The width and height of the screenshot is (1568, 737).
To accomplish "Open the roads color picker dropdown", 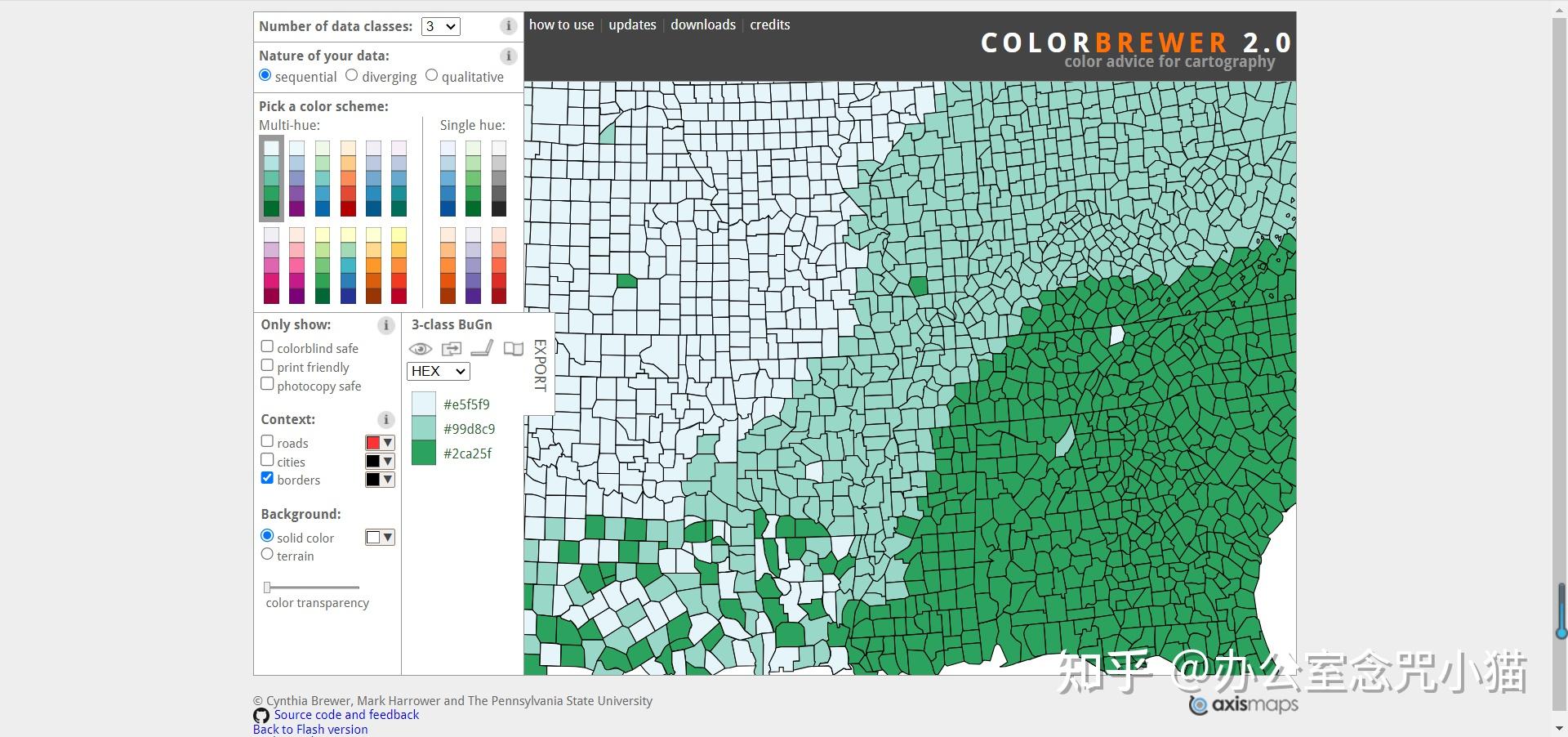I will point(380,443).
